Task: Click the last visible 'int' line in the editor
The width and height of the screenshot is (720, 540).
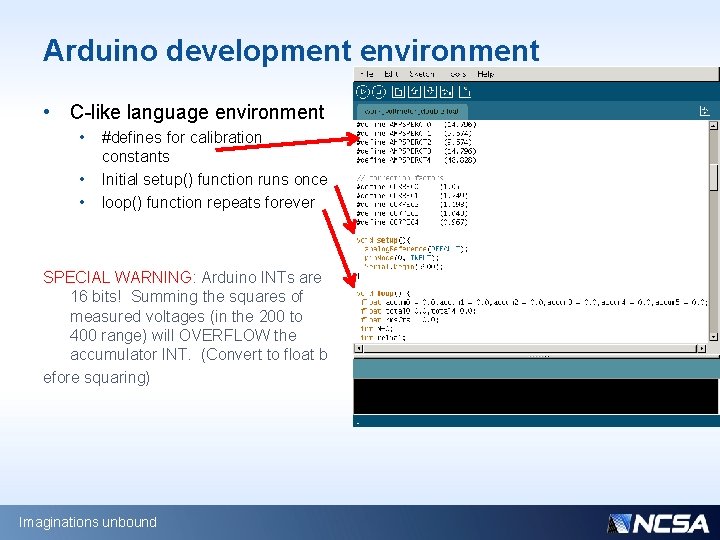Action: [383, 338]
